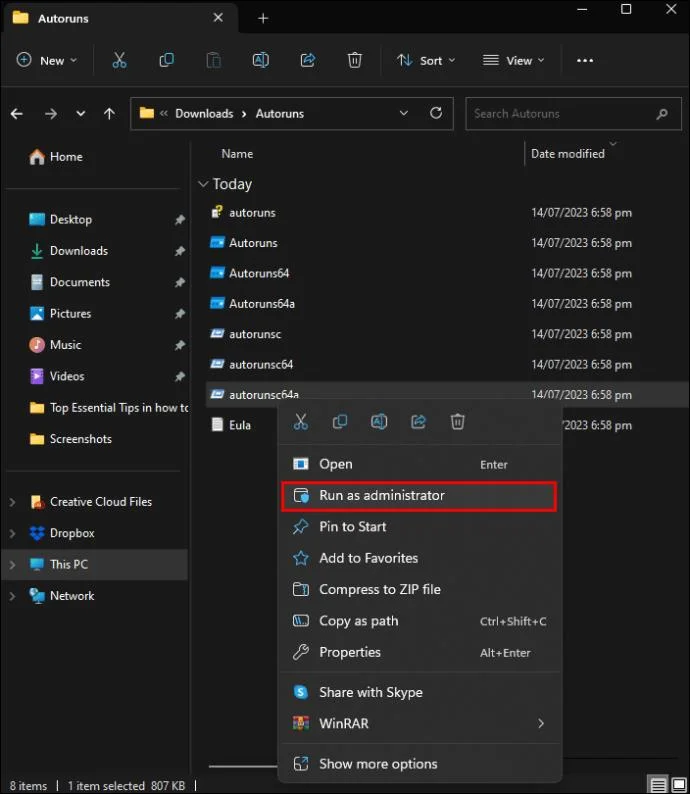Refresh the Autoruns folder view
This screenshot has width=690, height=794.
[x=436, y=113]
